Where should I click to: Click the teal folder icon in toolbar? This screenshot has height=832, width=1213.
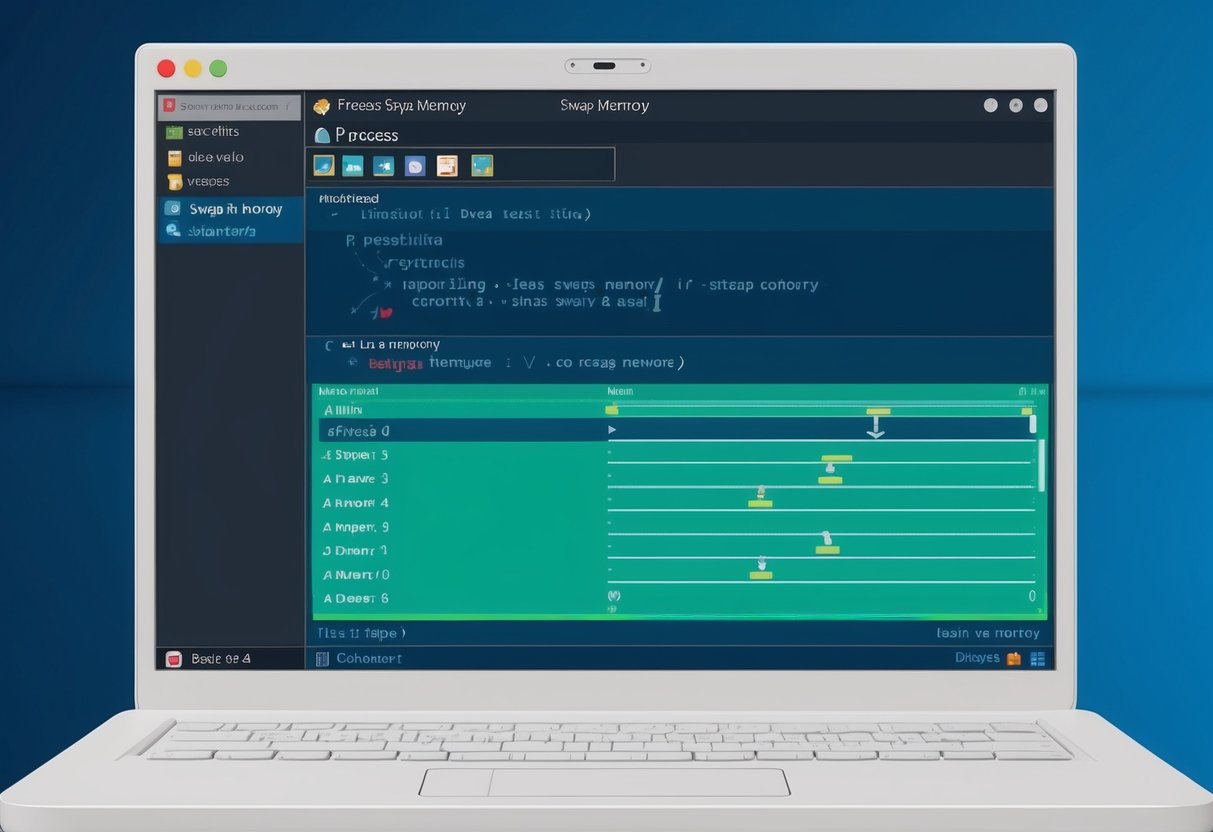click(352, 166)
